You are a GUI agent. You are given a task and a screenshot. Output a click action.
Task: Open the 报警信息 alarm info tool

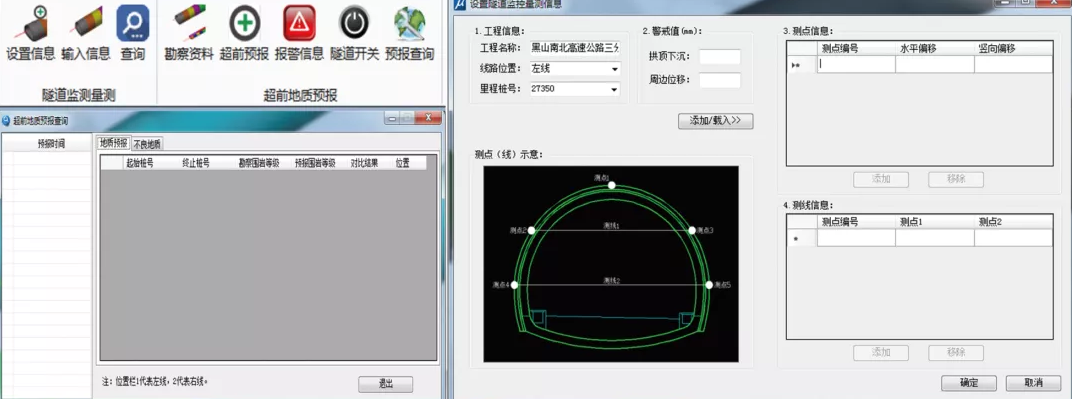coord(299,33)
